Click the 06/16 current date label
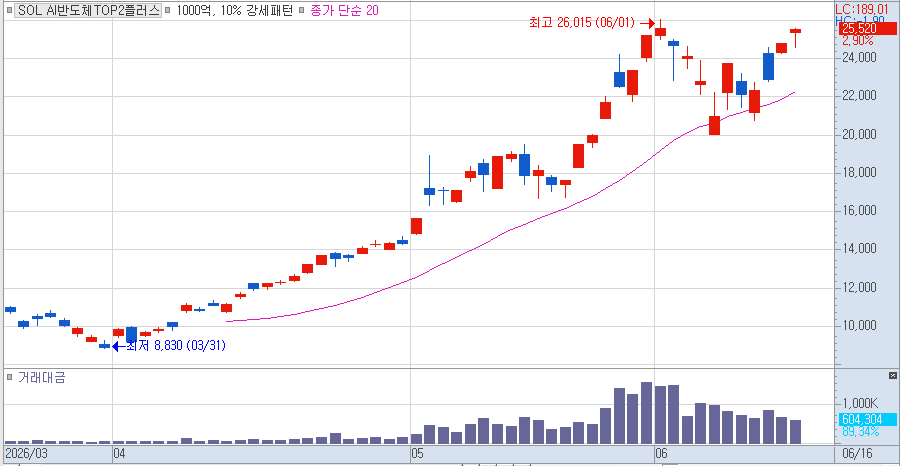The width and height of the screenshot is (901, 467). click(857, 454)
